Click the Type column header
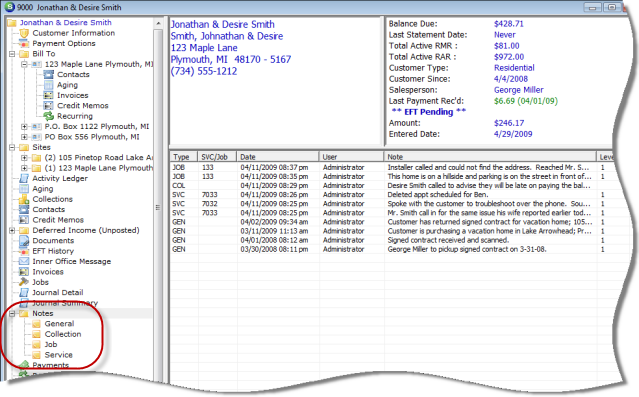The width and height of the screenshot is (639, 397). 184,157
